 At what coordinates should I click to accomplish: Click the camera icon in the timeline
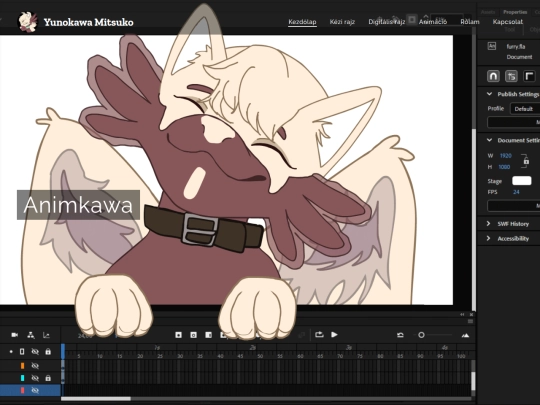14,335
